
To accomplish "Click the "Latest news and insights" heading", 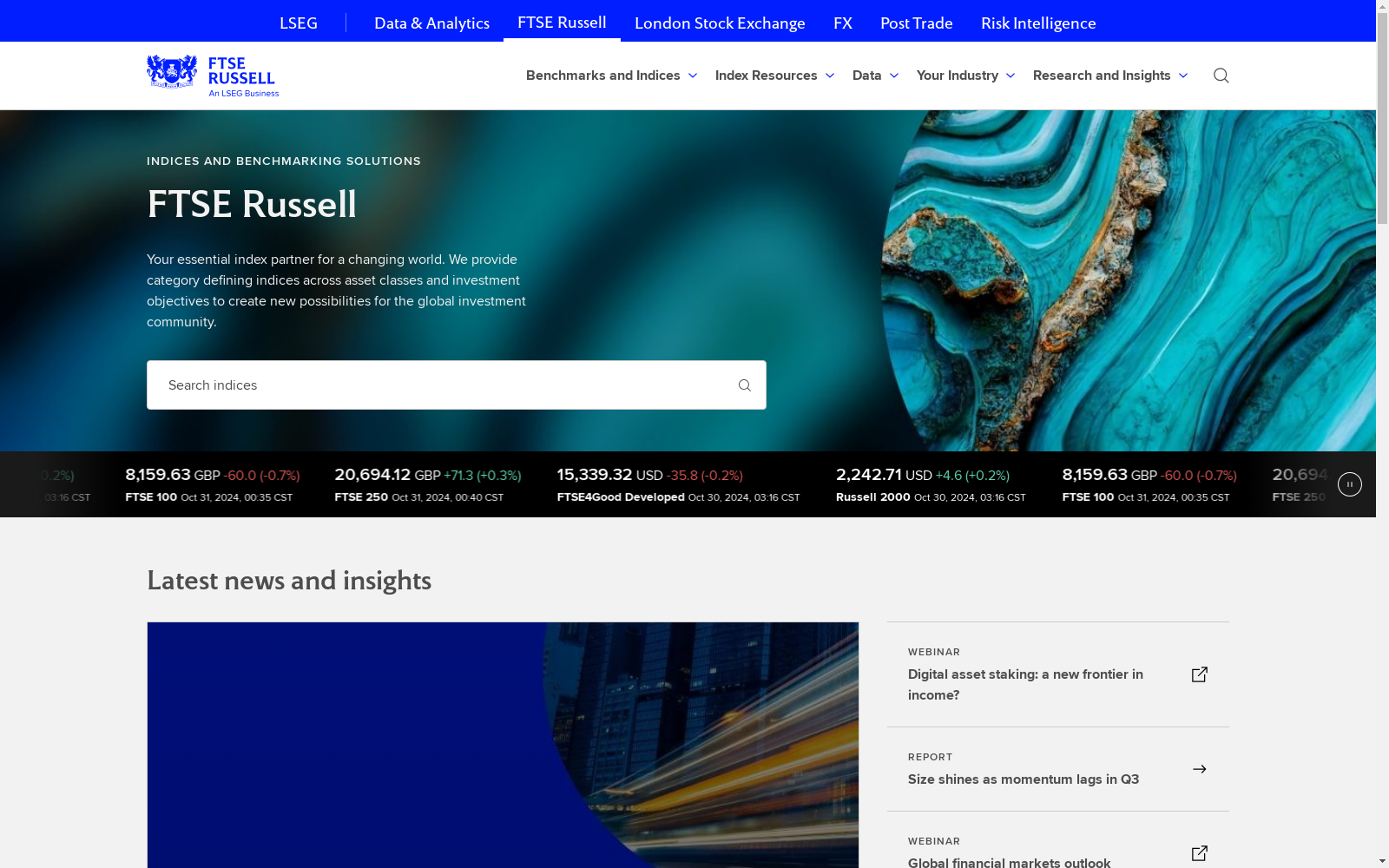I will [289, 580].
